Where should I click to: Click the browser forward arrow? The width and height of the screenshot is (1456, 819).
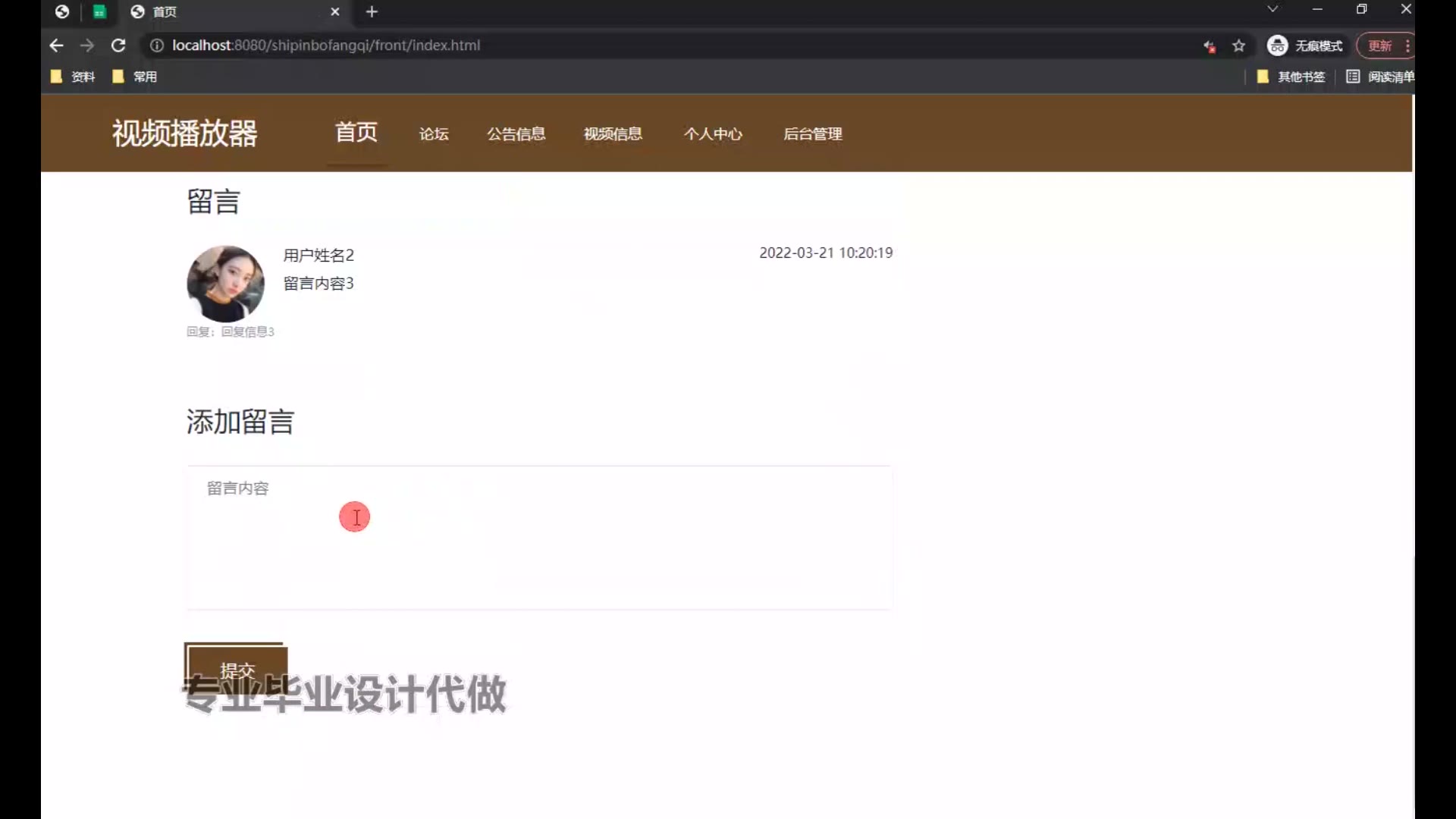point(87,45)
